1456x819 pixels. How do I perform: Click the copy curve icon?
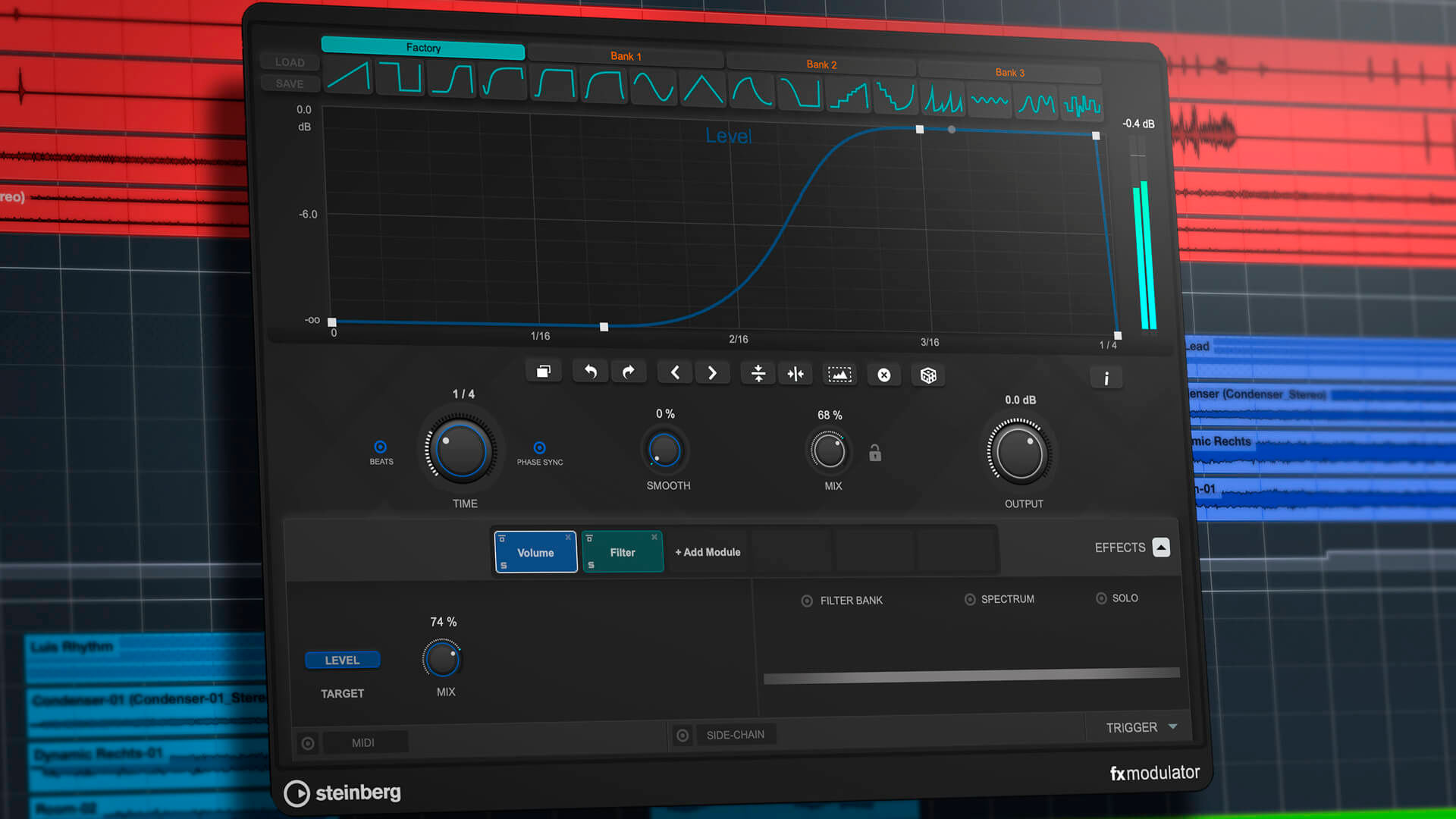[544, 371]
